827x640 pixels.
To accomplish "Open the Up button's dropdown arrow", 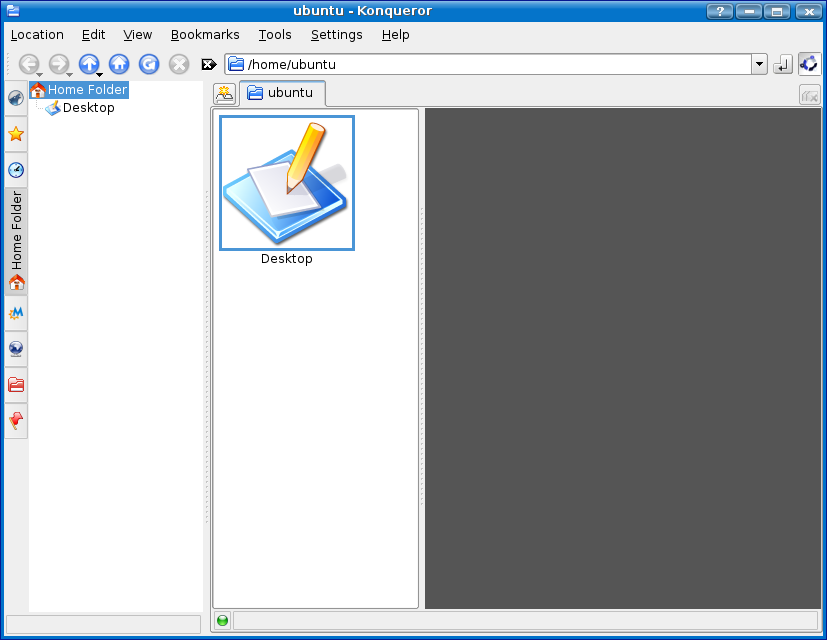I will [x=100, y=75].
